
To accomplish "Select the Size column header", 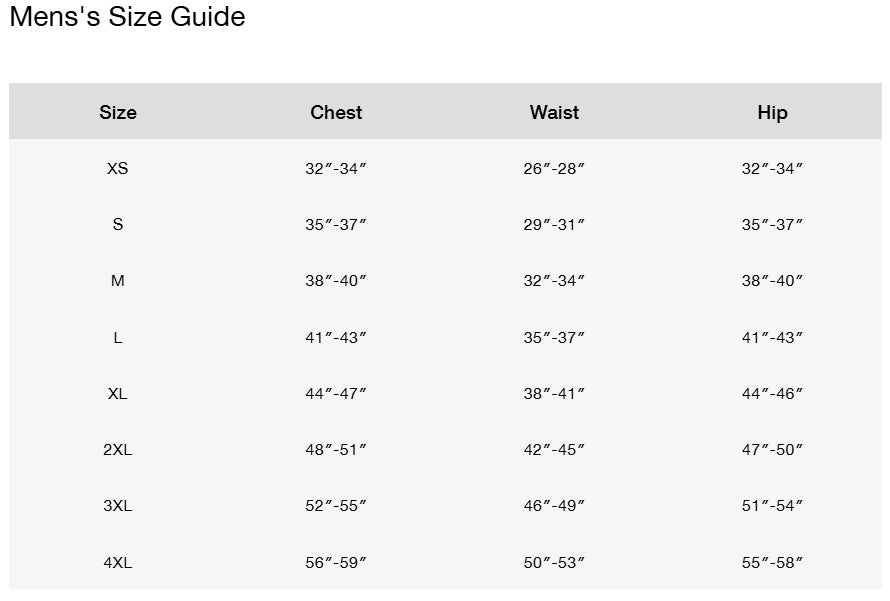I will click(118, 112).
